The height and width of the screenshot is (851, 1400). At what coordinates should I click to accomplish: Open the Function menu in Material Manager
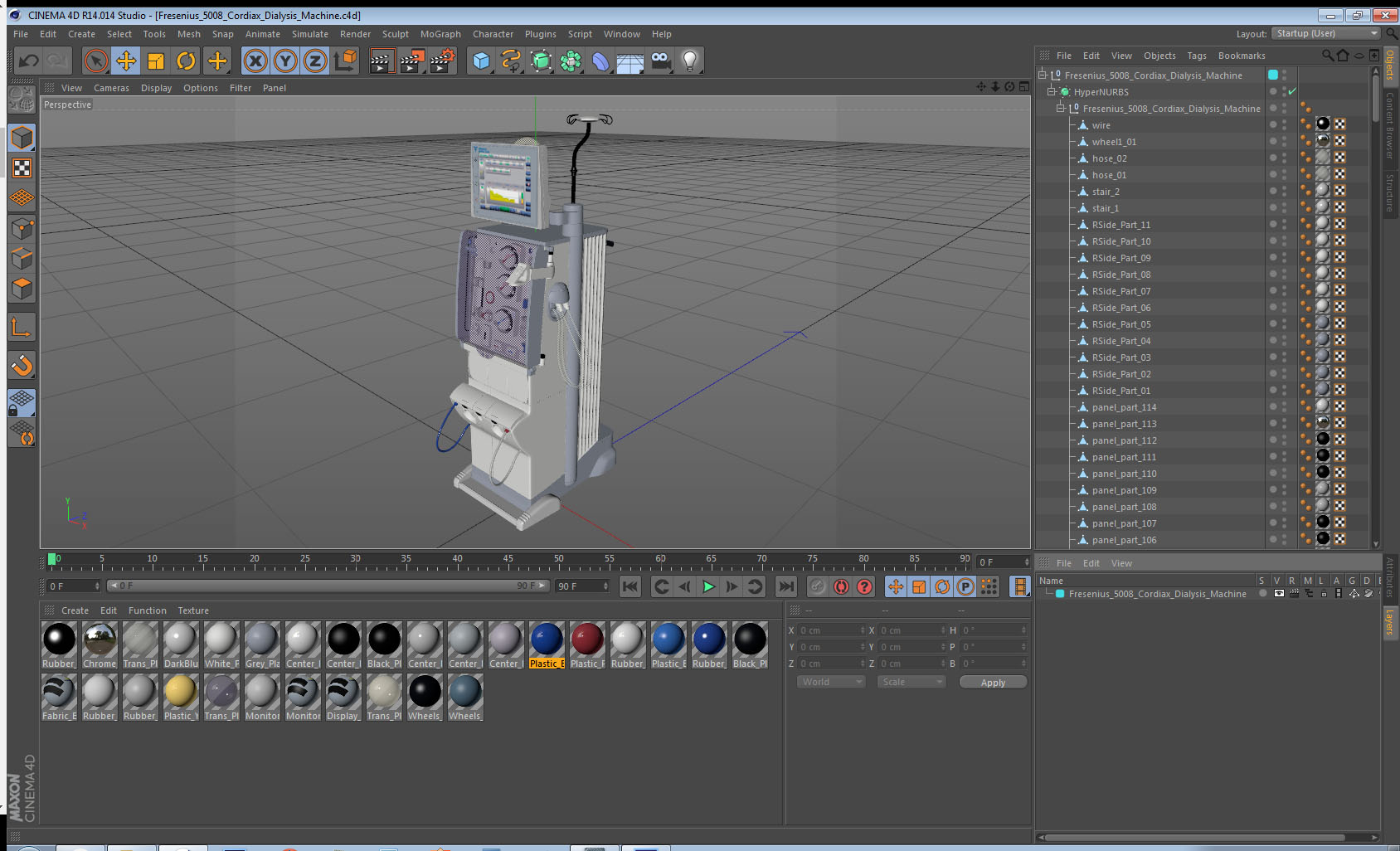pos(148,610)
